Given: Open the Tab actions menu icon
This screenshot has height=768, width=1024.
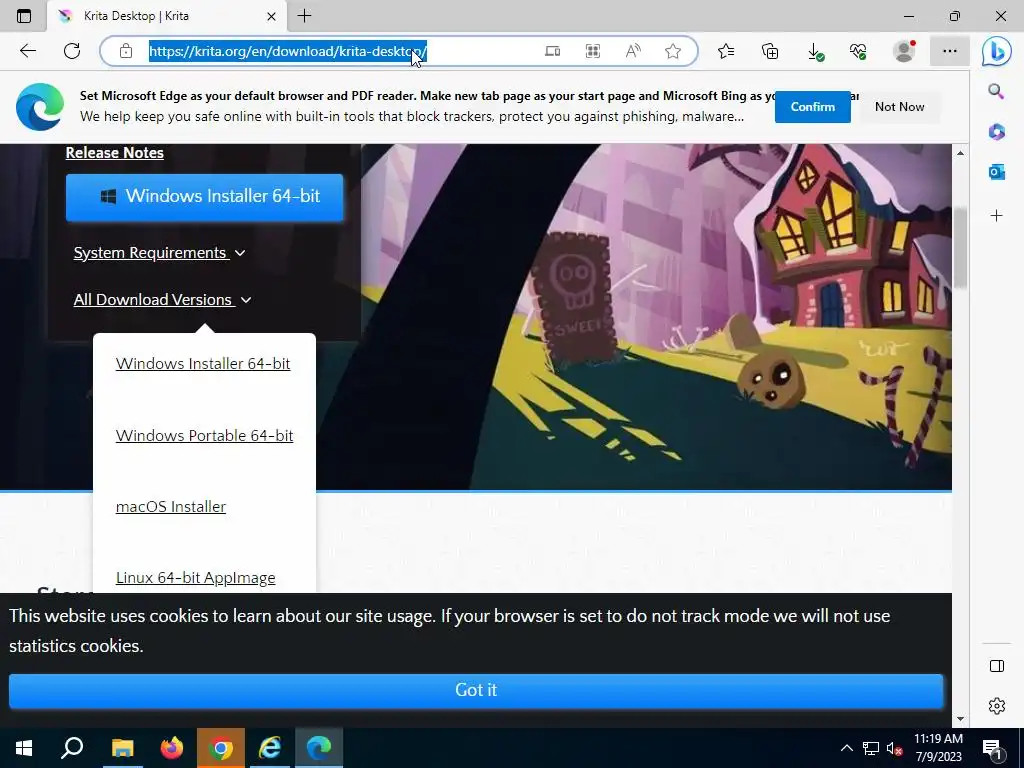Looking at the screenshot, I should coord(24,16).
